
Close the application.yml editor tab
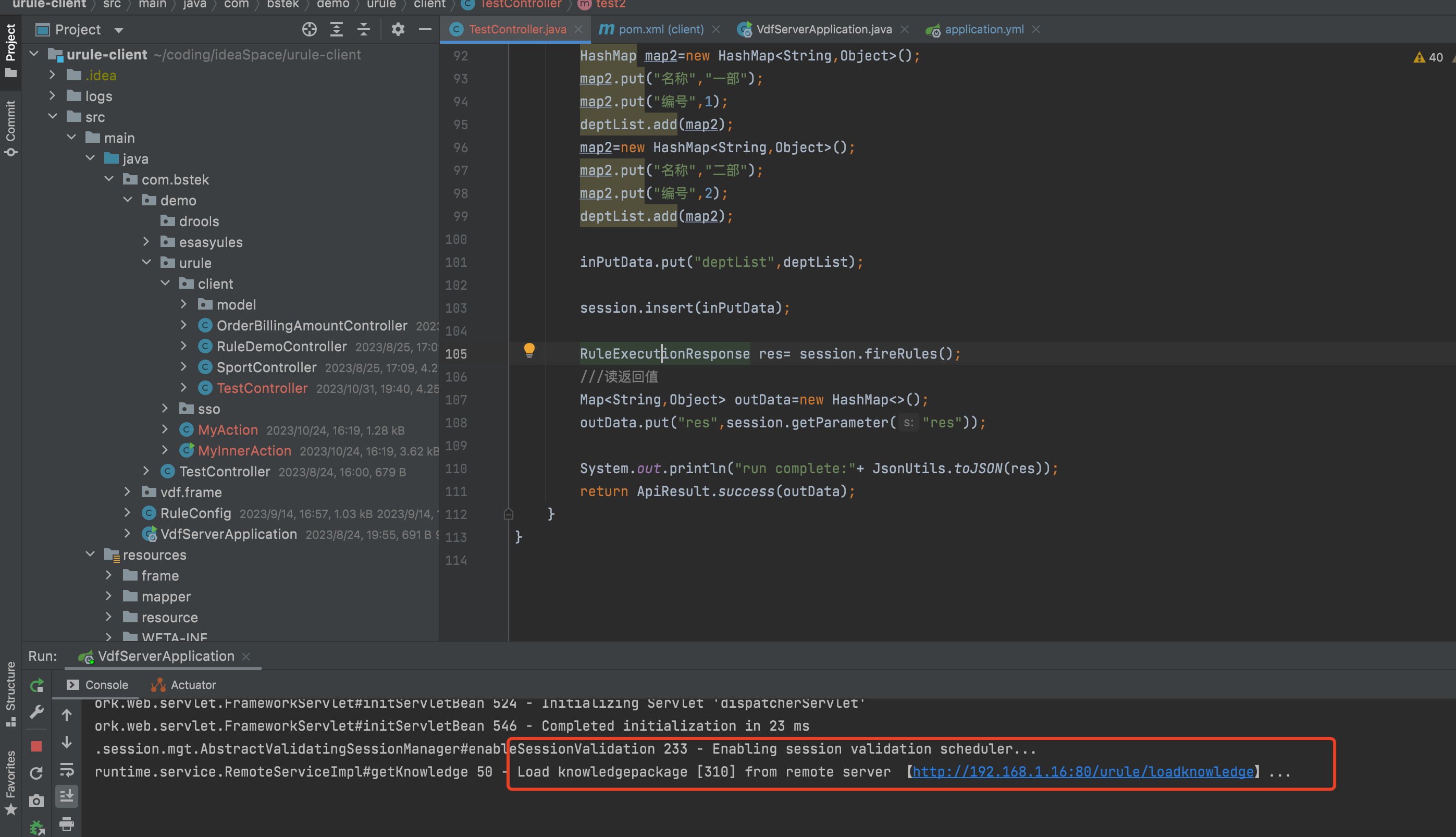point(1036,29)
